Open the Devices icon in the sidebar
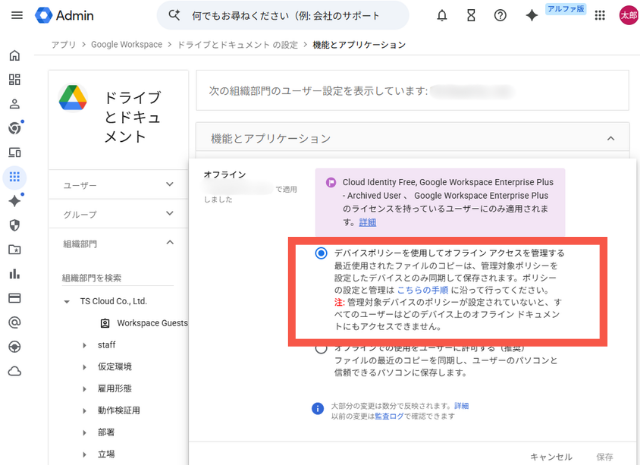 click(x=15, y=153)
